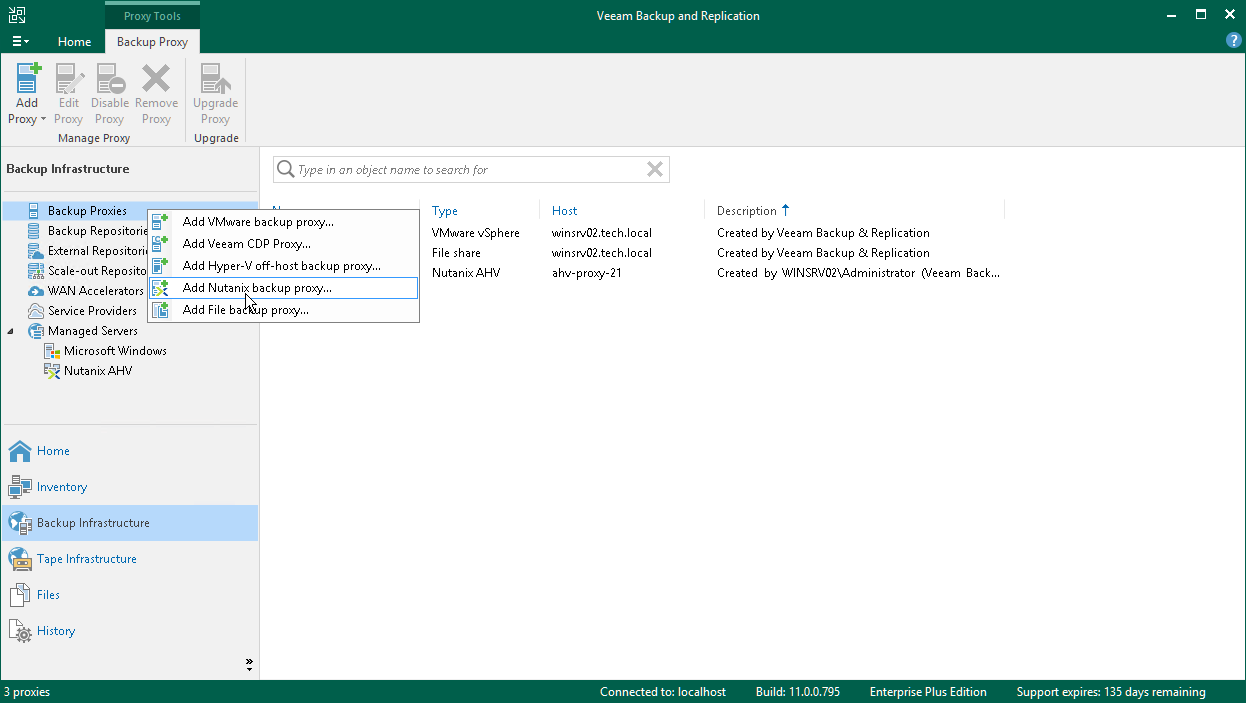Select the Microsoft Windows server icon
Screen dimensions: 1246x703
52,351
